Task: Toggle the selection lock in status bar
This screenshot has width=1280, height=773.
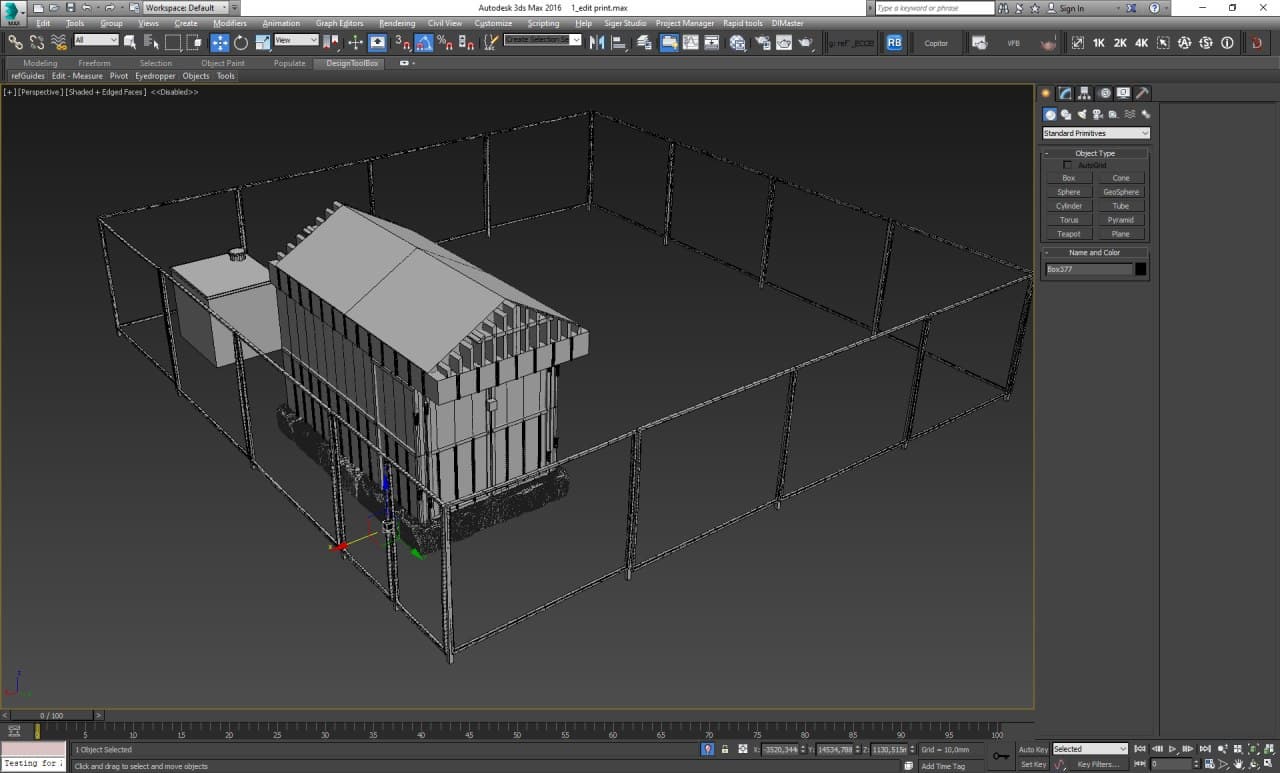Action: [x=725, y=749]
